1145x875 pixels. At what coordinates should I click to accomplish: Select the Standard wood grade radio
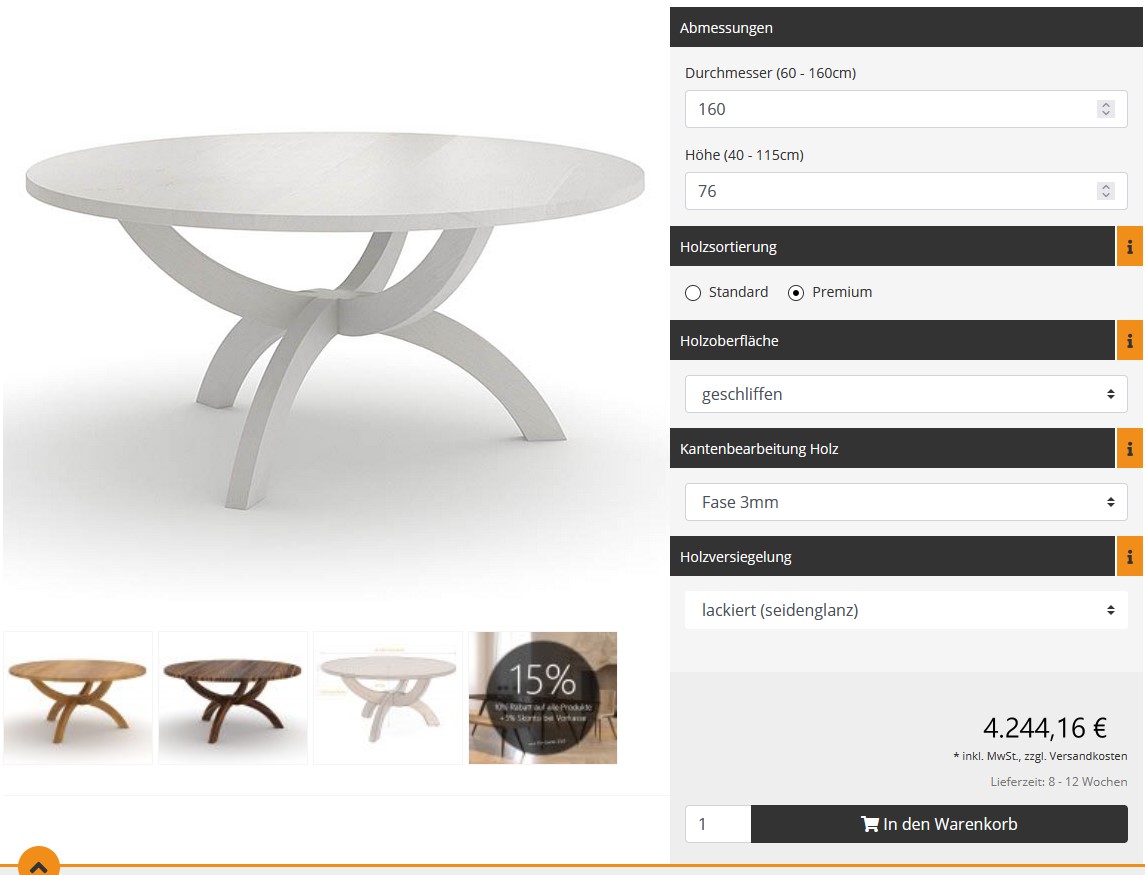pyautogui.click(x=693, y=293)
